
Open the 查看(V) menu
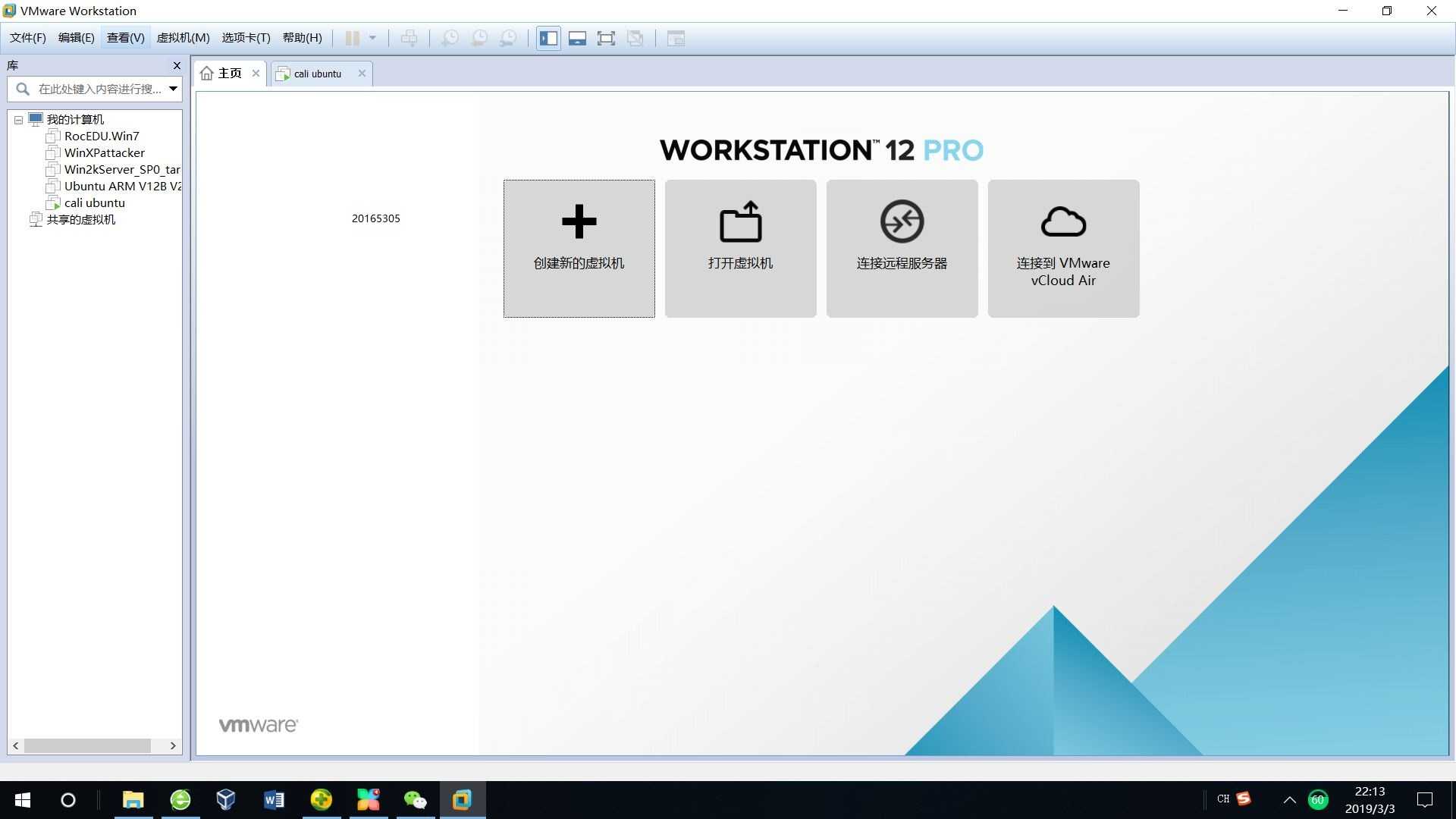pyautogui.click(x=125, y=38)
